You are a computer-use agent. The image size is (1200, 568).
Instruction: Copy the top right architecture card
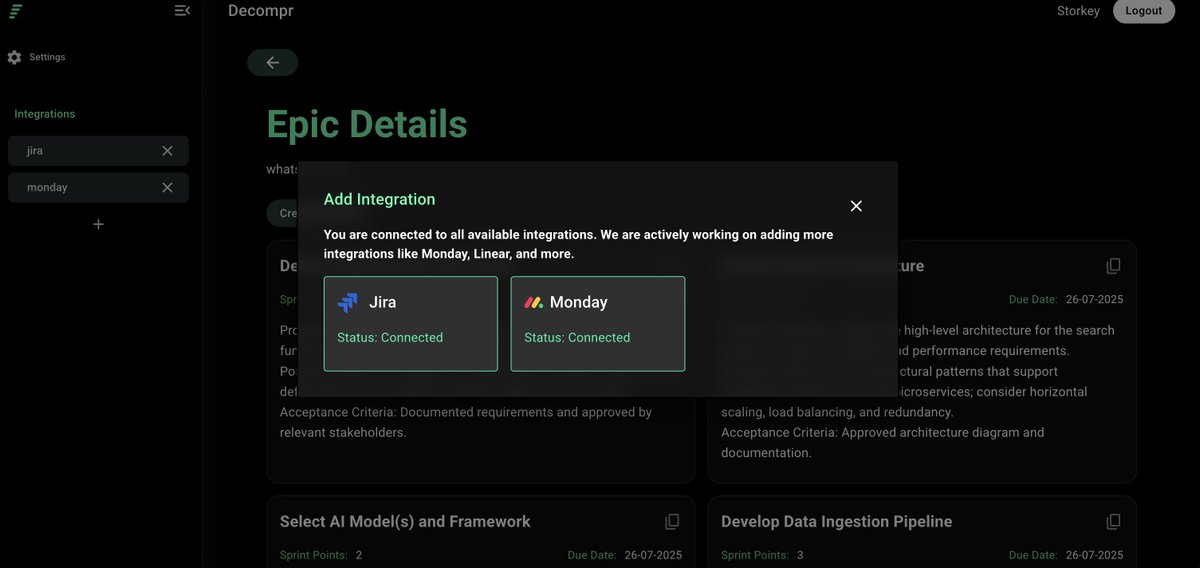(1113, 266)
